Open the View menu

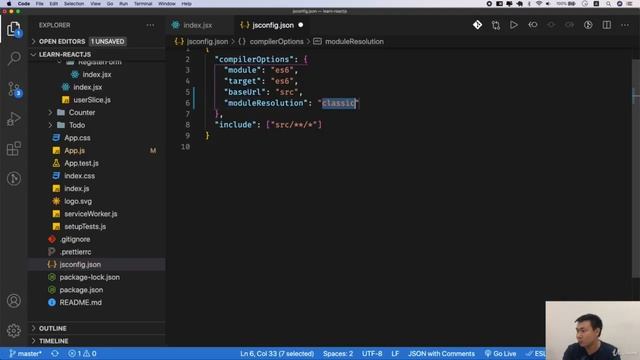[x=95, y=4]
